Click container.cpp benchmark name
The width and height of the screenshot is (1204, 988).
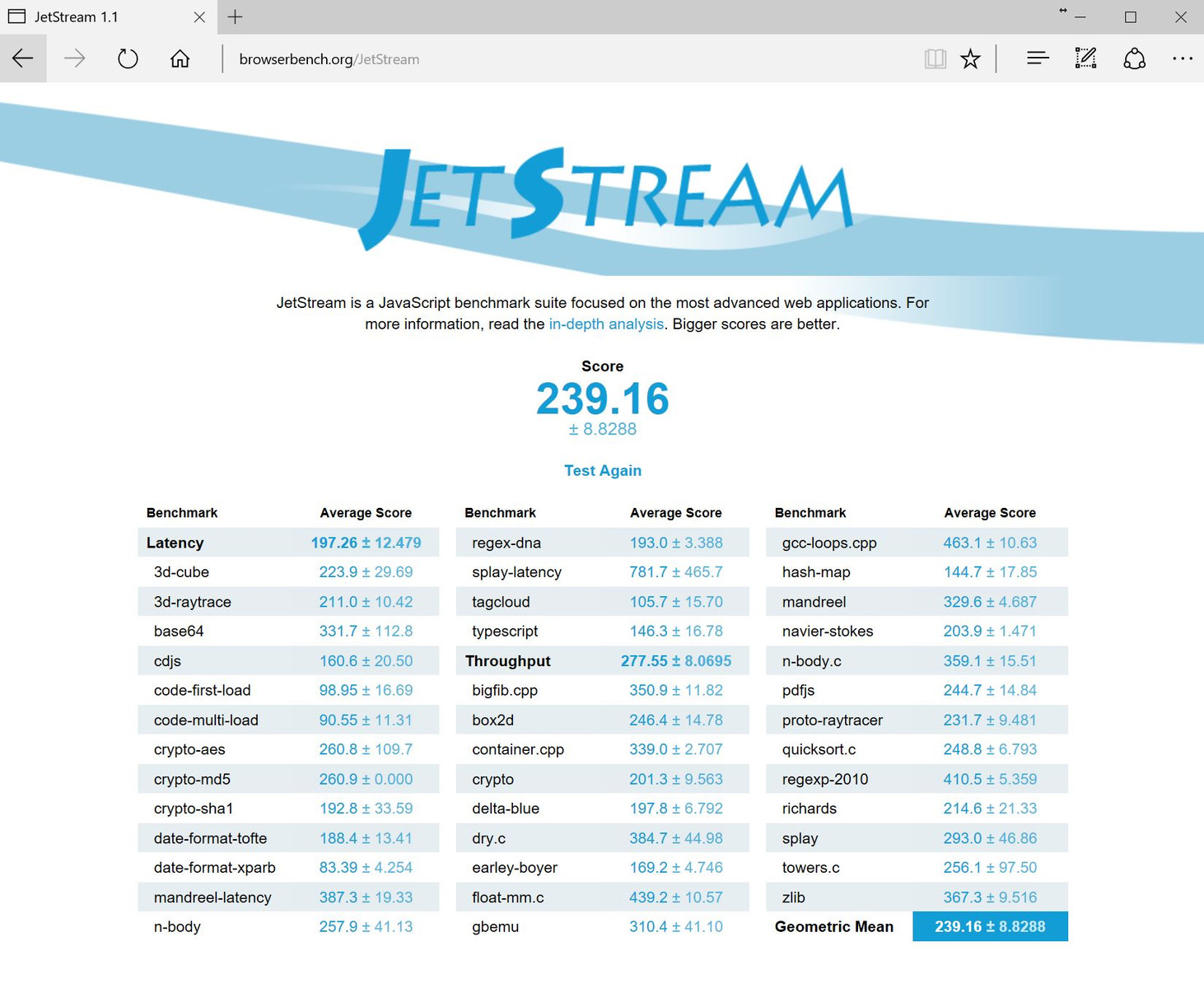click(518, 750)
